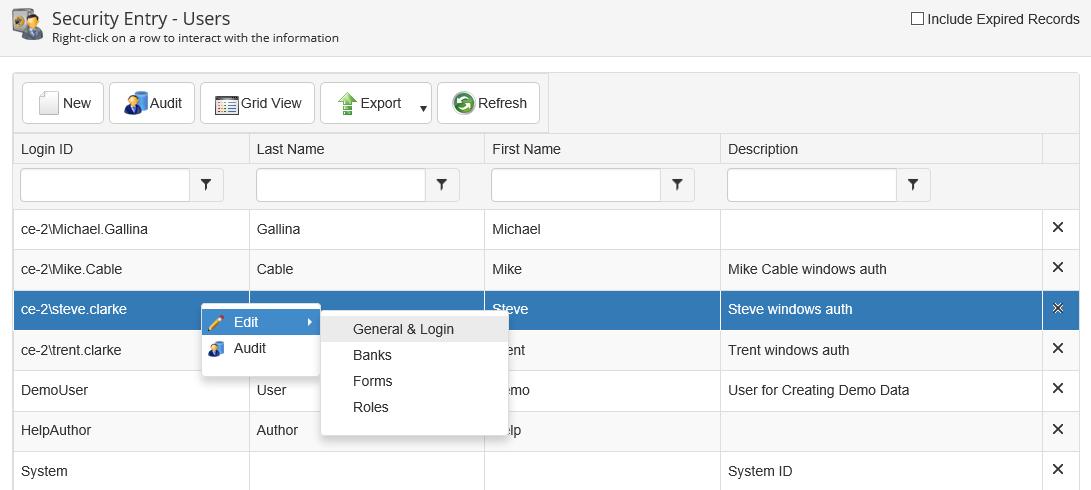This screenshot has width=1091, height=490.
Task: Enable Include Expired Records checkbox
Action: coord(917,19)
